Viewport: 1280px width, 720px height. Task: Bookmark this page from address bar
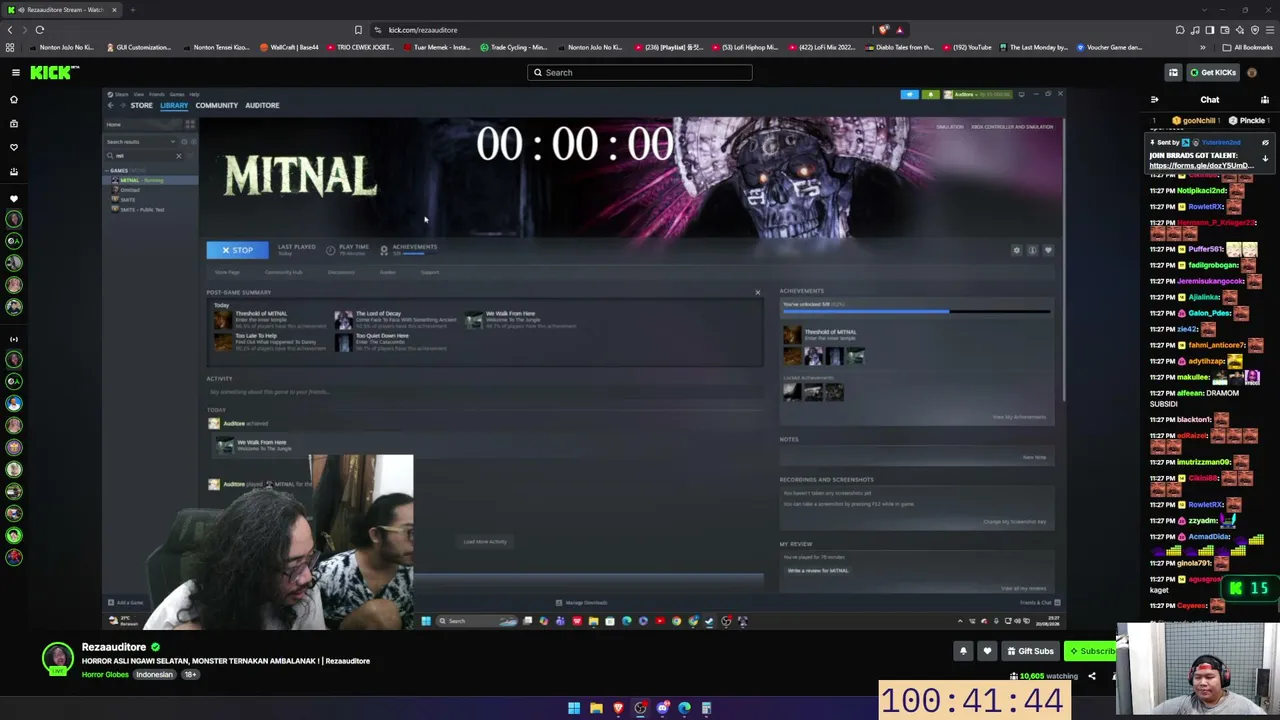point(358,30)
